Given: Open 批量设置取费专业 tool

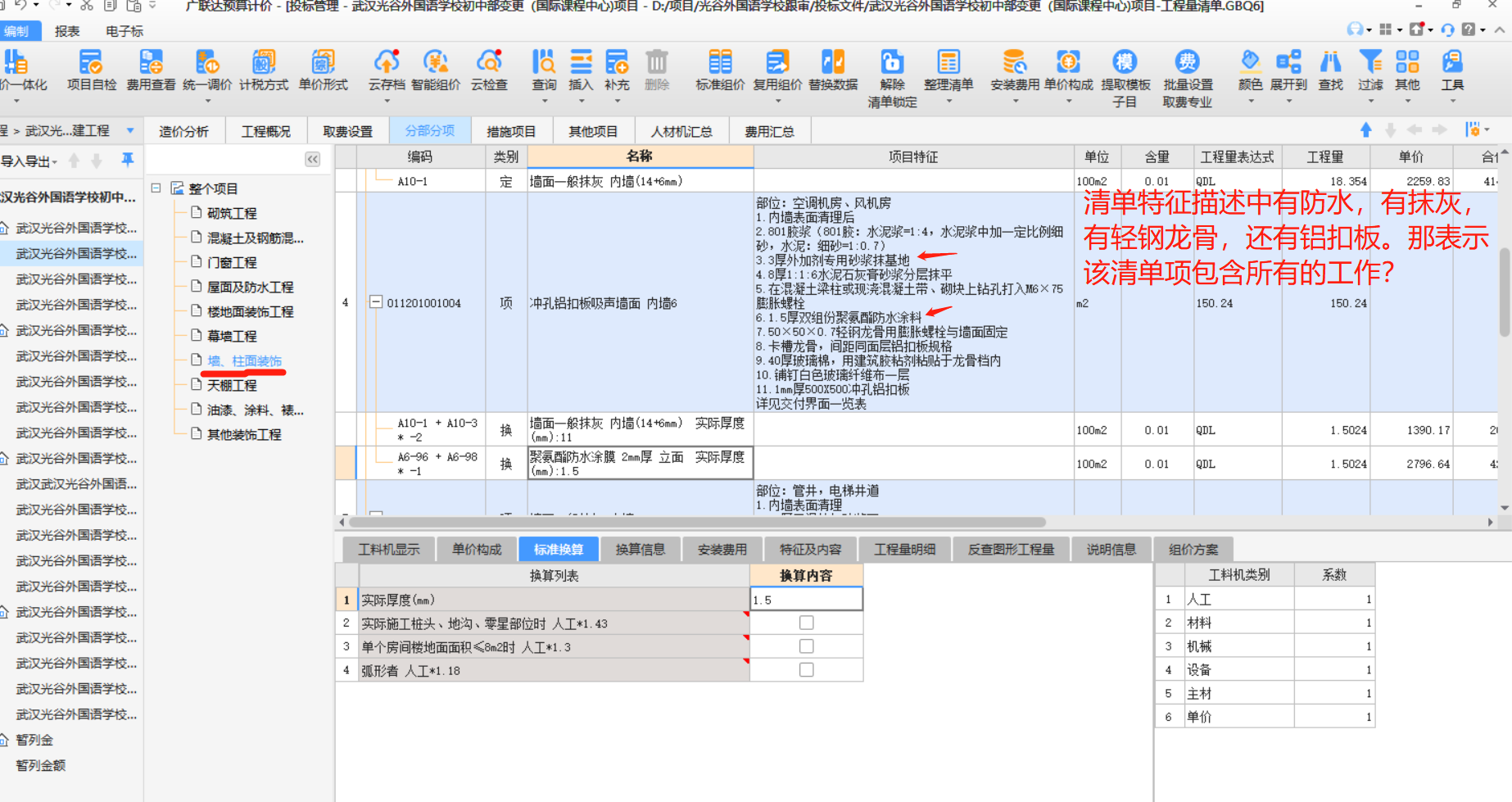Looking at the screenshot, I should pyautogui.click(x=1187, y=78).
